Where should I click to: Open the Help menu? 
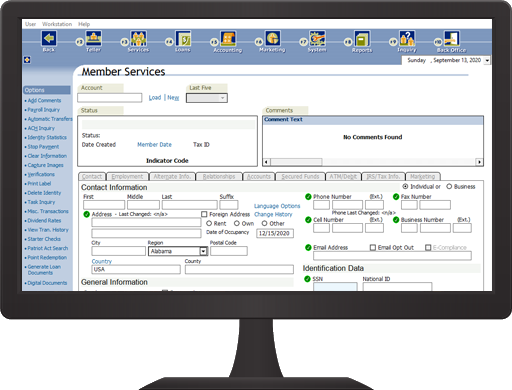[84, 24]
